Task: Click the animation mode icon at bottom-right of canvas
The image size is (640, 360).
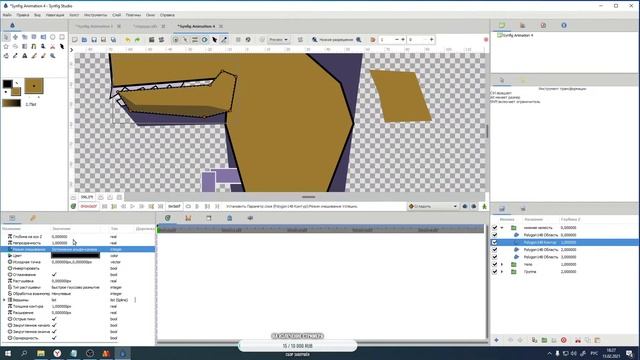Action: 484,207
